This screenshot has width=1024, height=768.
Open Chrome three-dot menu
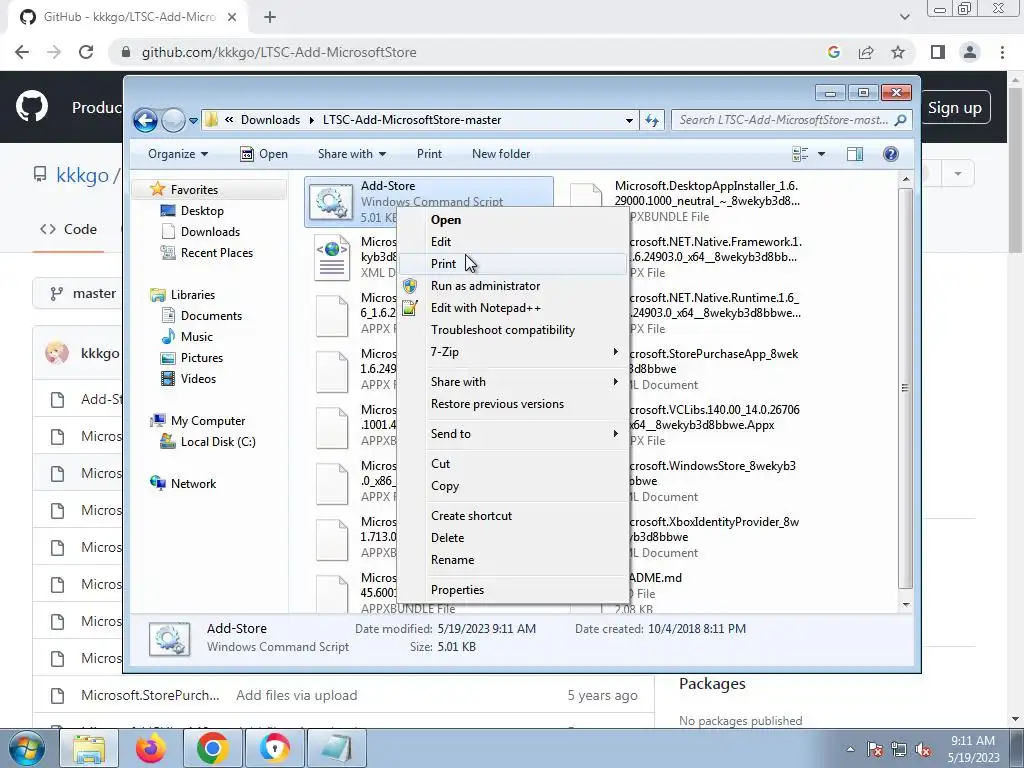(1002, 52)
